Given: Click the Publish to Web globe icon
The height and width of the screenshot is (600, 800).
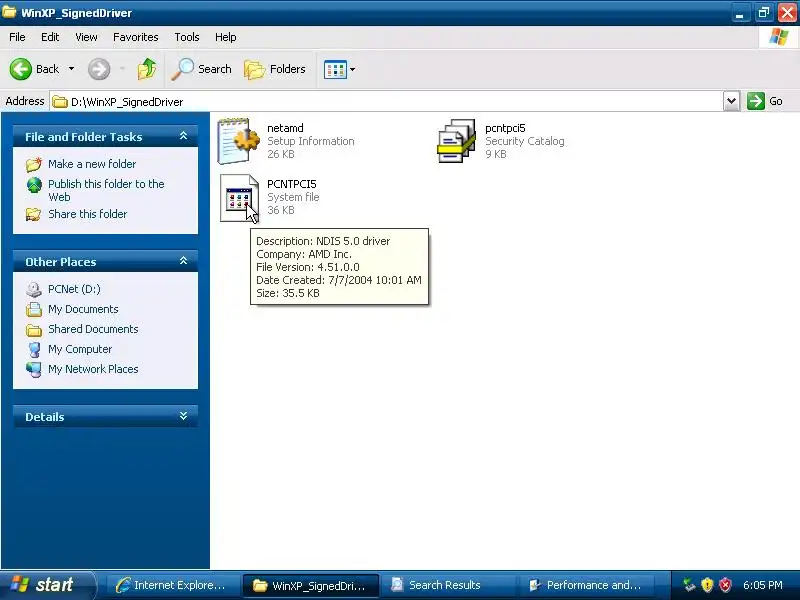Looking at the screenshot, I should (x=34, y=185).
